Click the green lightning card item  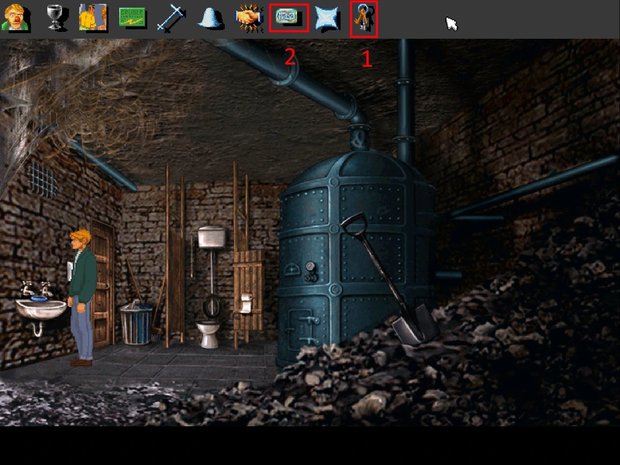click(x=133, y=18)
